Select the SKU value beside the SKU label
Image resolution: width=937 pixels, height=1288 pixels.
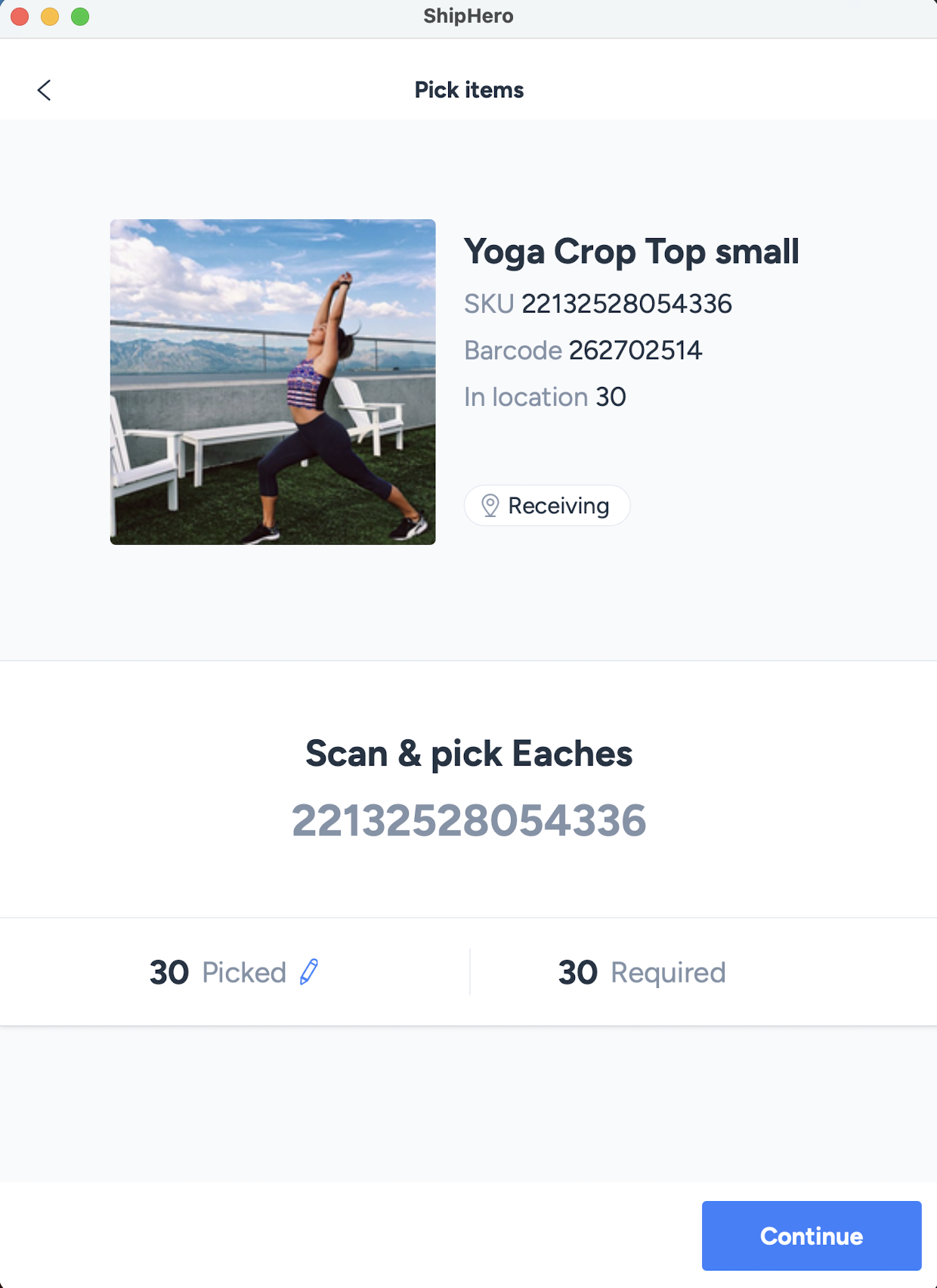626,304
